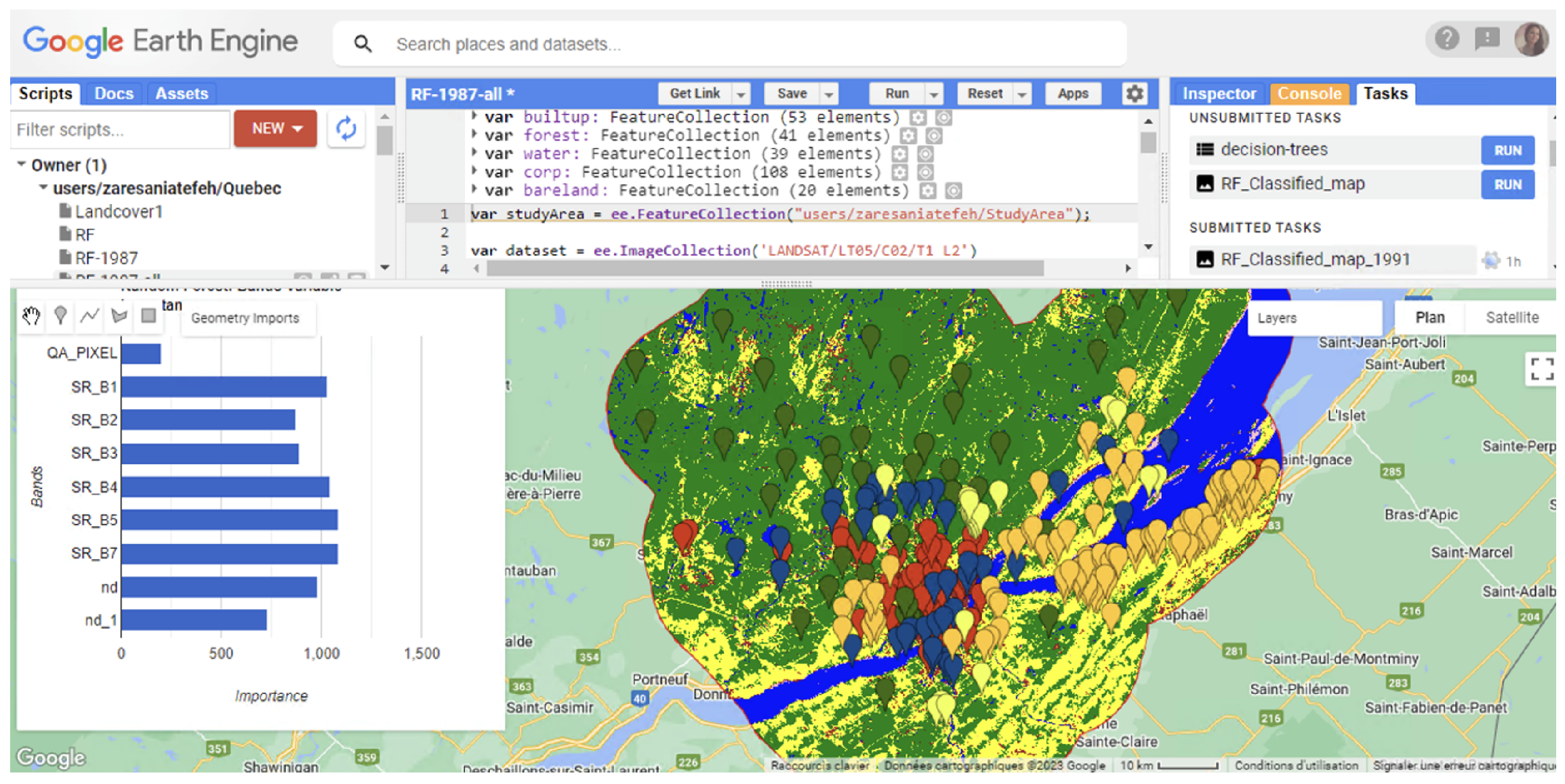1565x784 pixels.
Task: Toggle map fullscreen view
Action: (x=1541, y=369)
